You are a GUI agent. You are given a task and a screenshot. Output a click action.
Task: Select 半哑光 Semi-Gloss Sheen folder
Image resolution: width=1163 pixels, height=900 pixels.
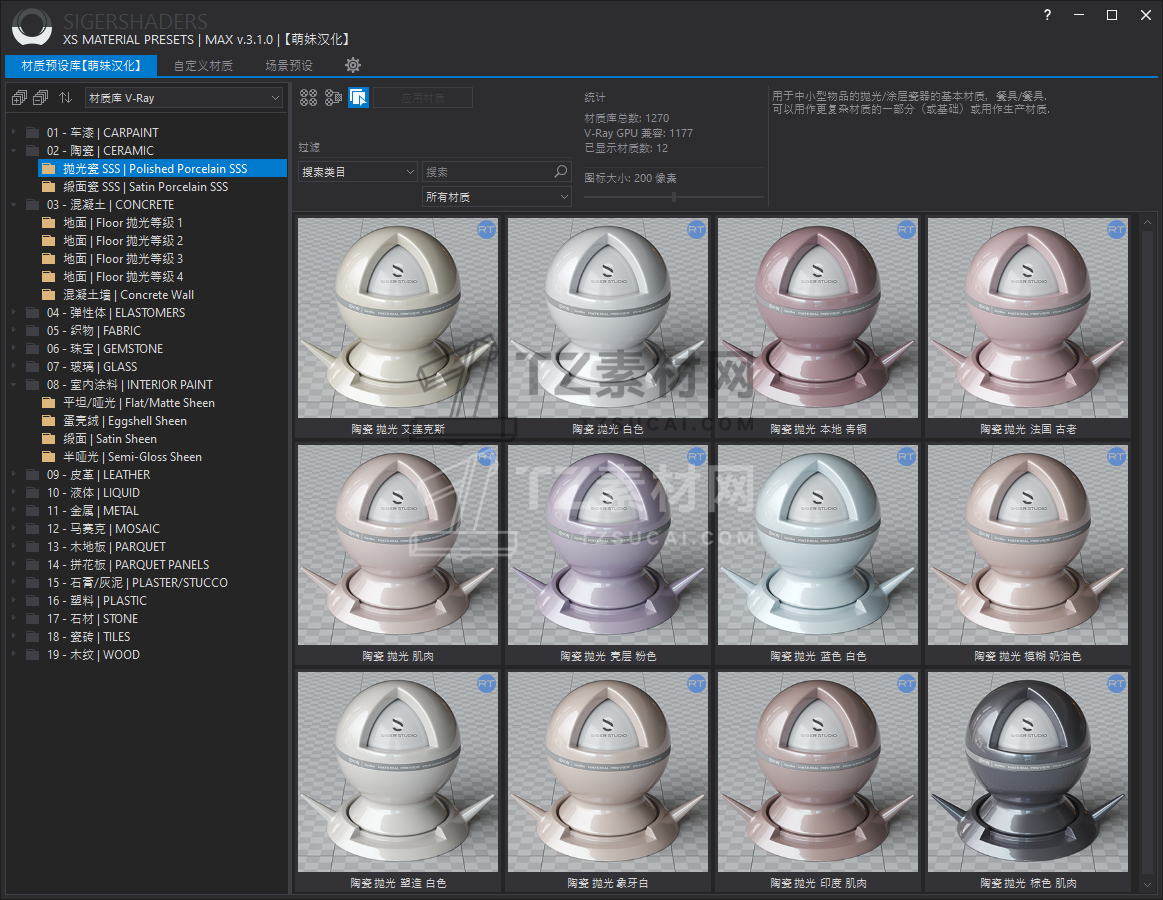point(131,457)
